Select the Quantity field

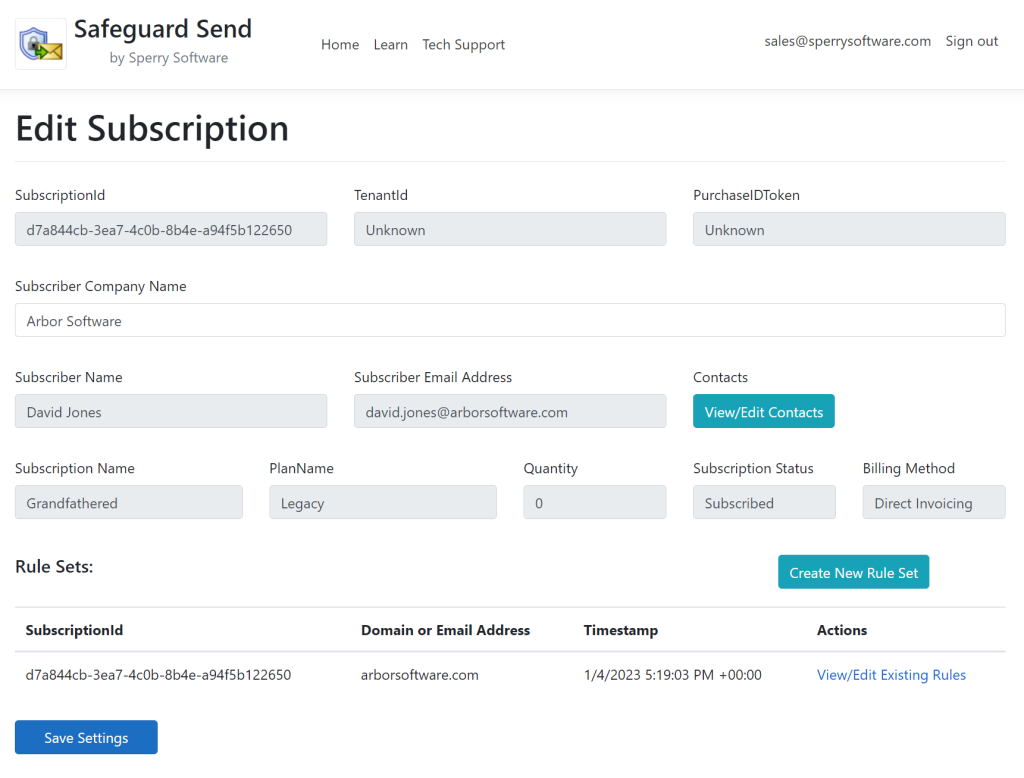[x=594, y=502]
